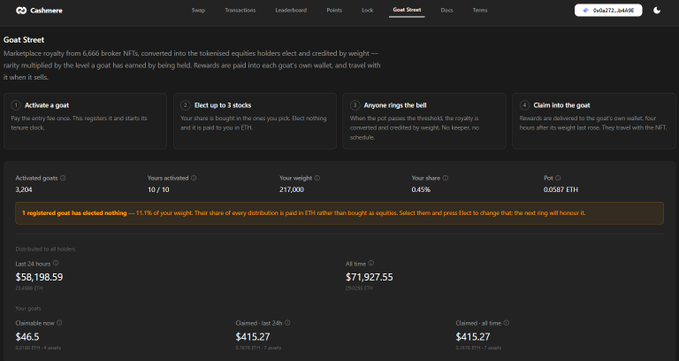
Task: Click the Goat Street page heading
Action: coord(24,40)
